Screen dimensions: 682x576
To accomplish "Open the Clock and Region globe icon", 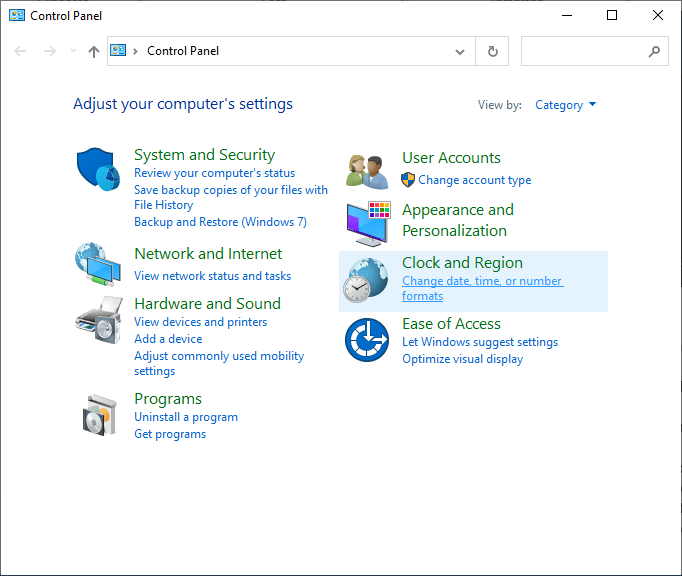I will click(366, 280).
